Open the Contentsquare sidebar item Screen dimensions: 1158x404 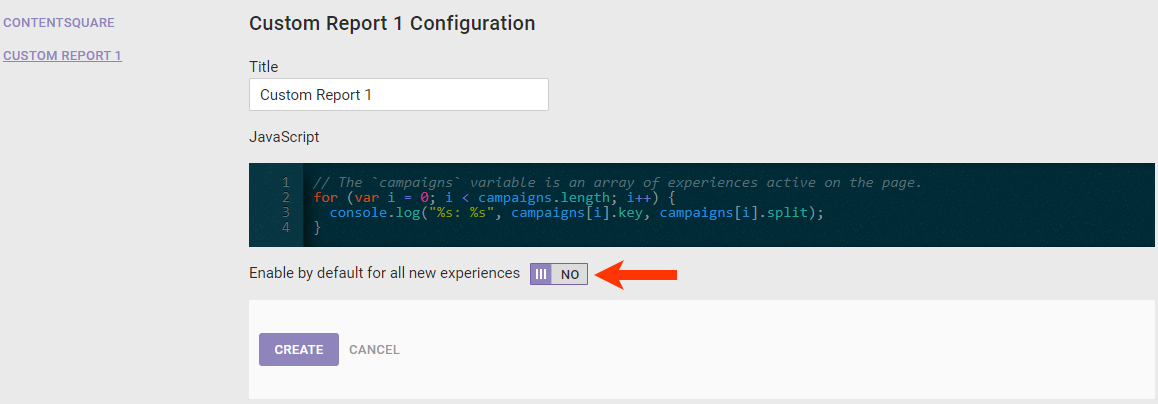click(59, 22)
